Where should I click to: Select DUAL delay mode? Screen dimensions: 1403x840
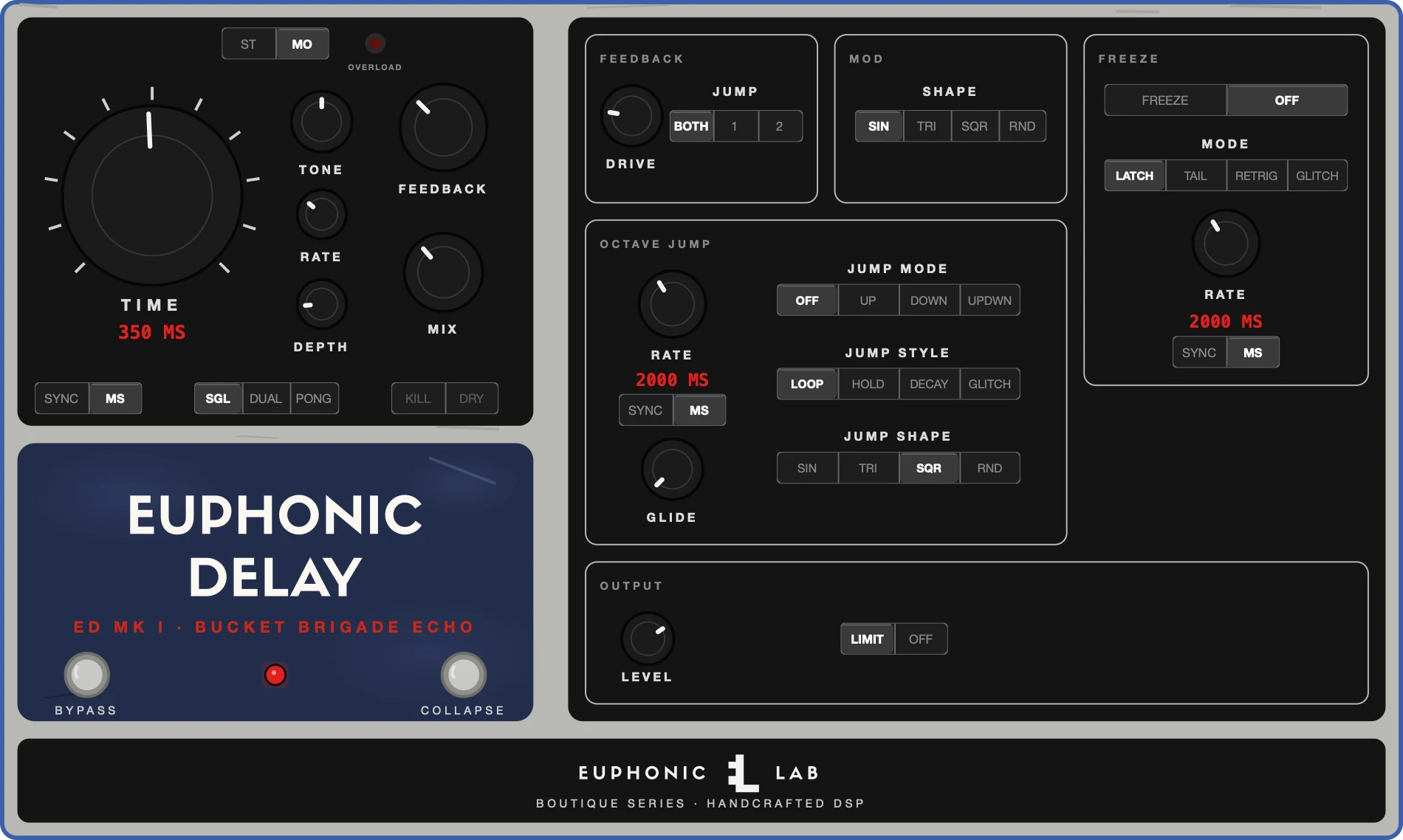coord(266,399)
